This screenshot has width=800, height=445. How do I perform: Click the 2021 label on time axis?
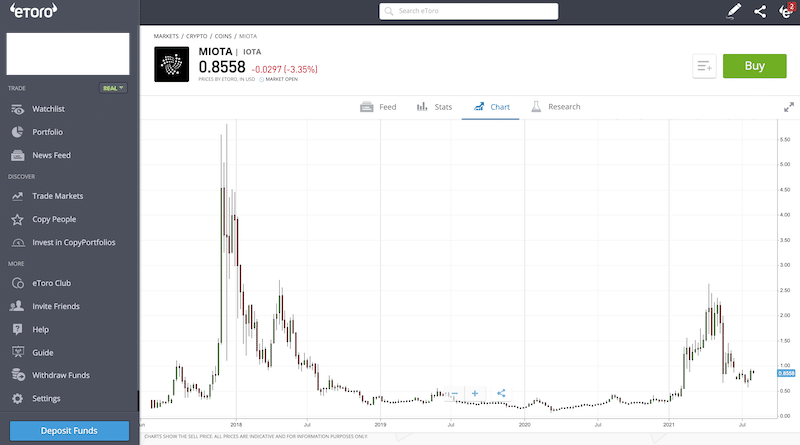[x=668, y=425]
